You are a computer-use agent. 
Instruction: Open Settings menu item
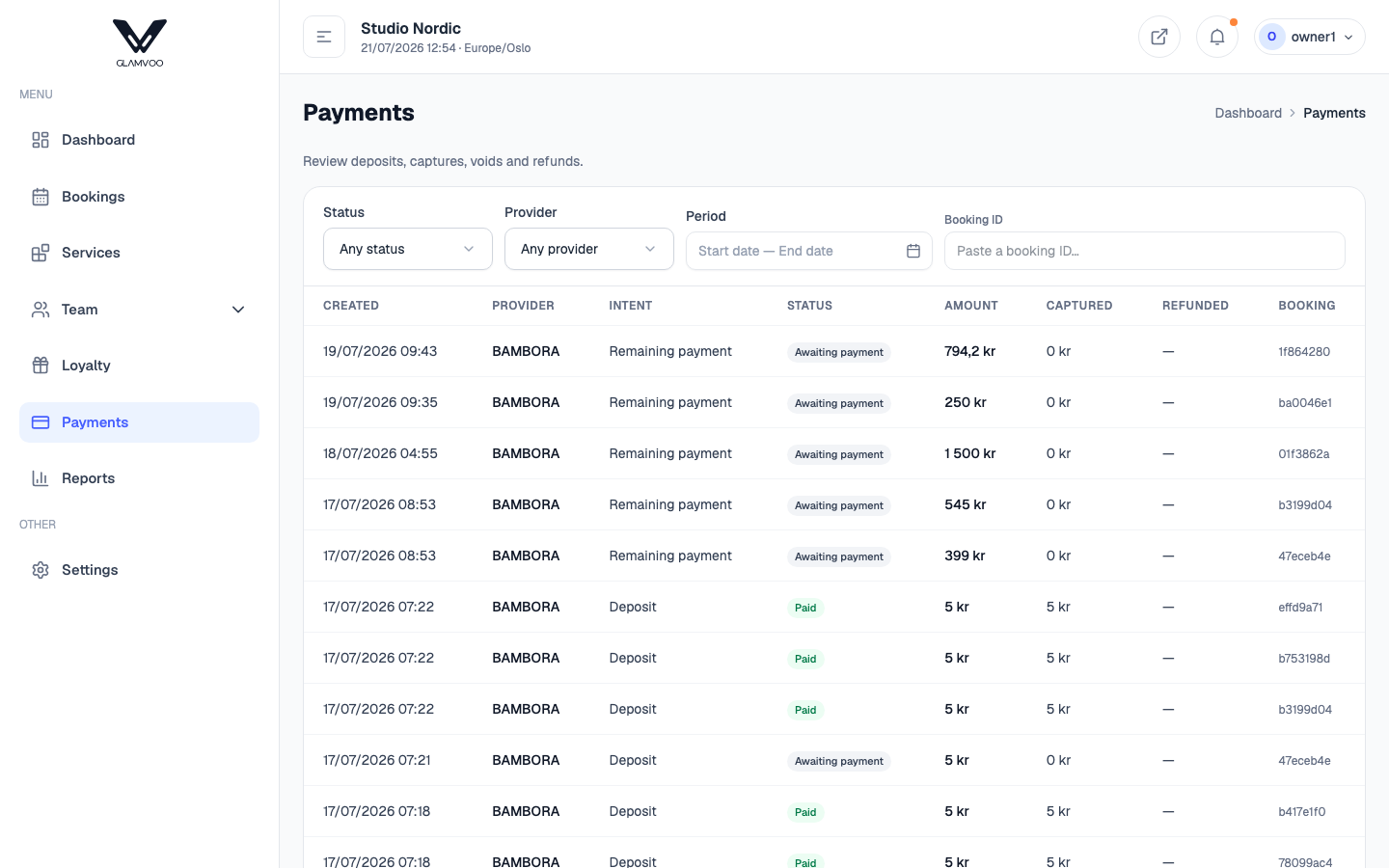[139, 570]
